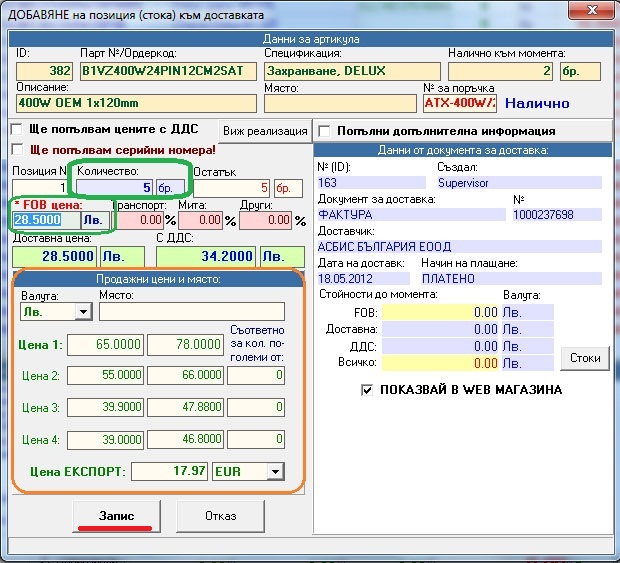Image resolution: width=620 pixels, height=563 pixels.
Task: Click the Доставна цена field 28.5000
Action: point(55,256)
